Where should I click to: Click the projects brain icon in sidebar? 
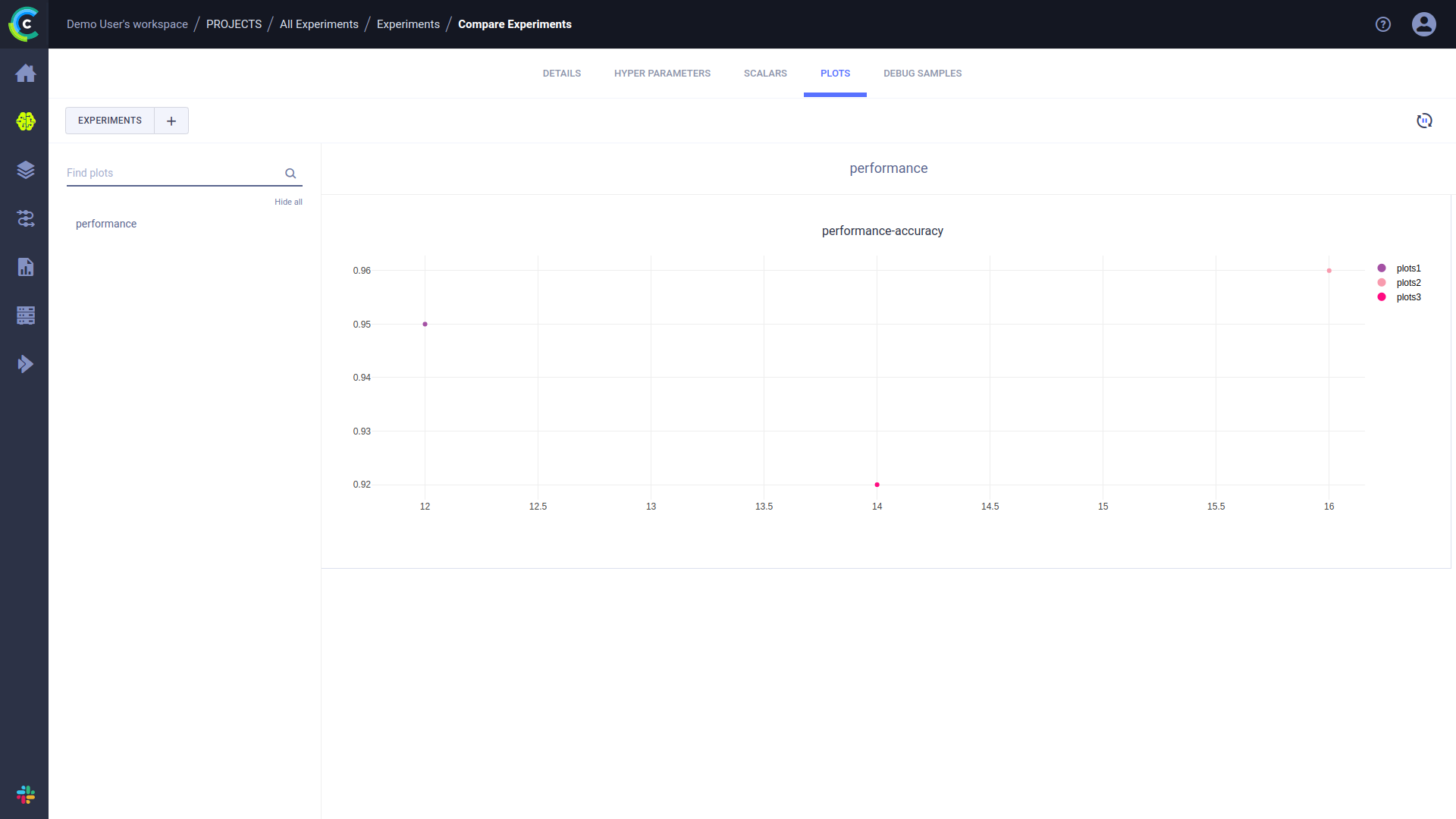25,121
